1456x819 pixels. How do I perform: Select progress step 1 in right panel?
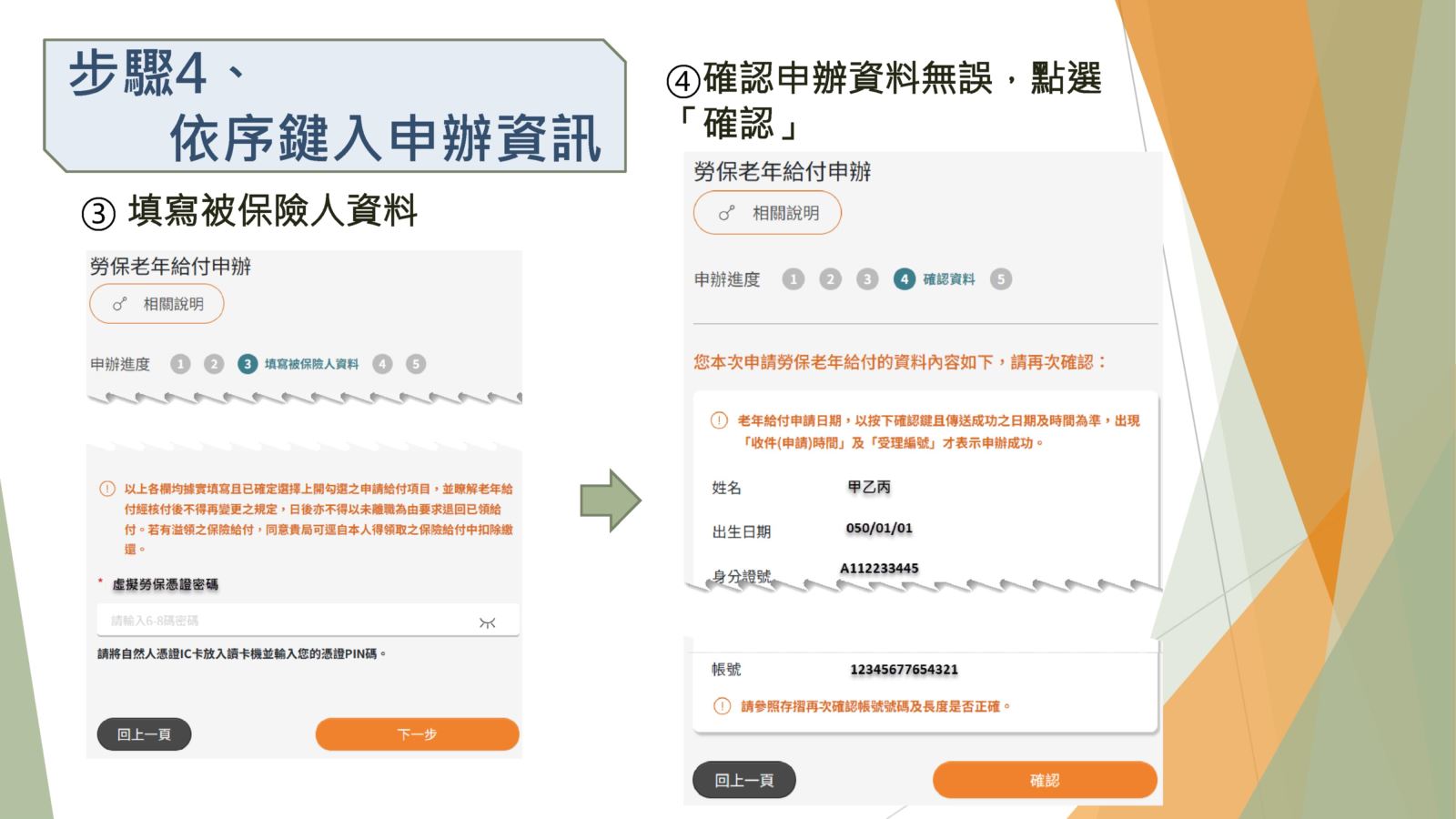coord(794,279)
